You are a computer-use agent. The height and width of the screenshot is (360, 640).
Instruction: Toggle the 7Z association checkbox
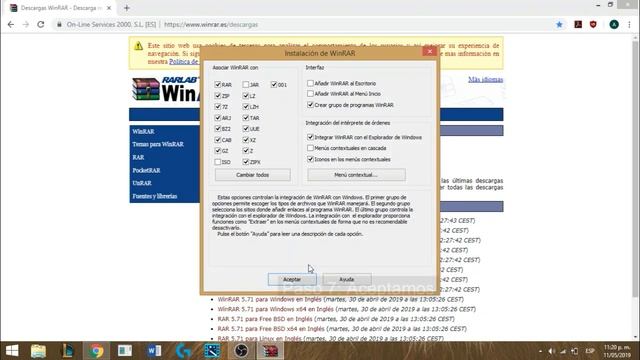(x=218, y=107)
